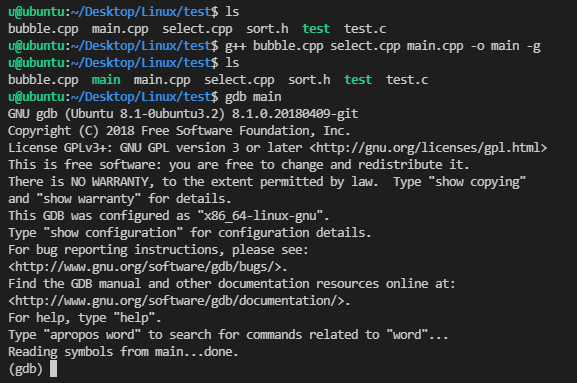Screen dimensions: 577x383
Task: Click 'show configuration' quoted text
Action: pos(113,233)
